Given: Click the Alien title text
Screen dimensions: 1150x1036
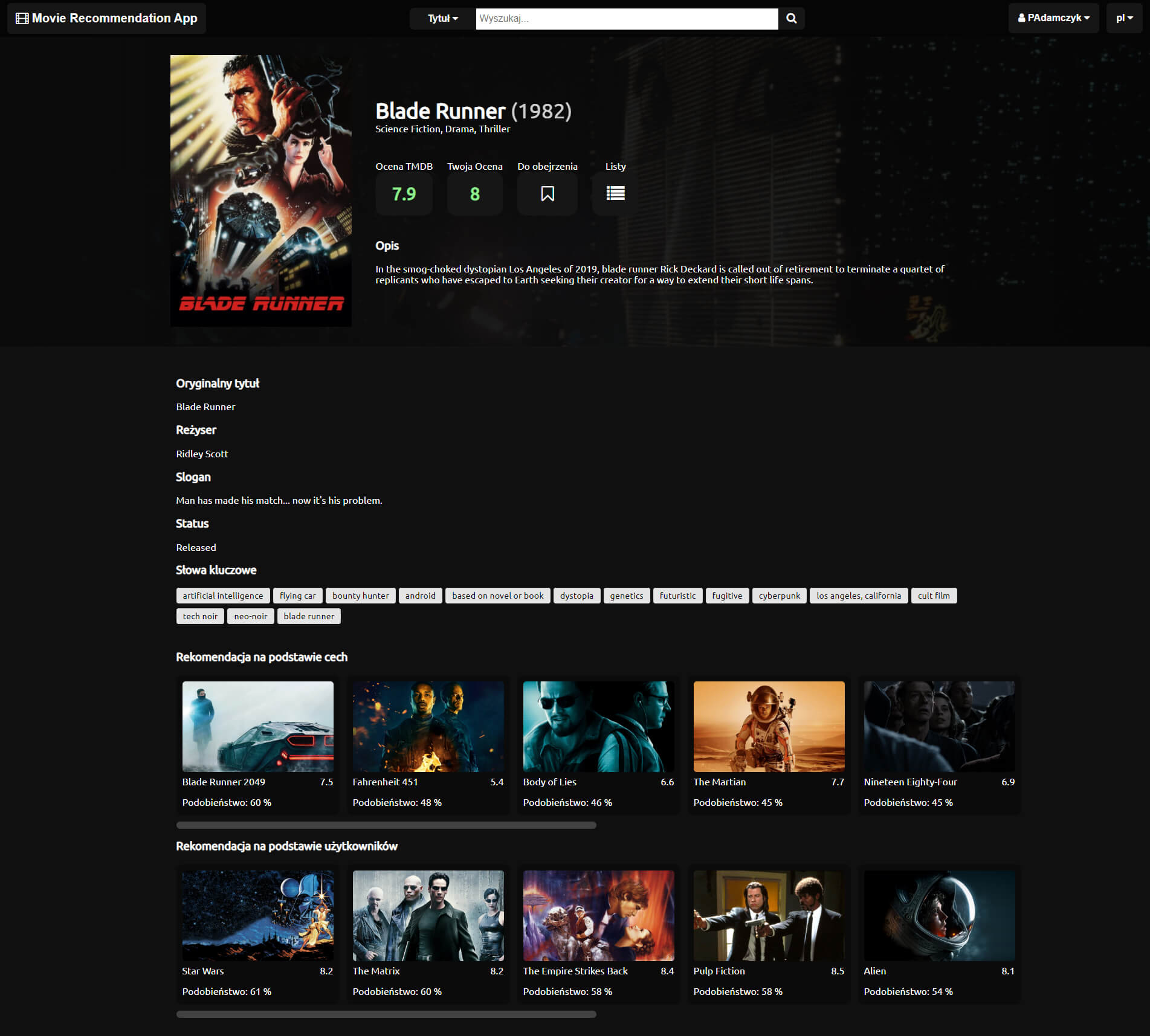Looking at the screenshot, I should (875, 971).
